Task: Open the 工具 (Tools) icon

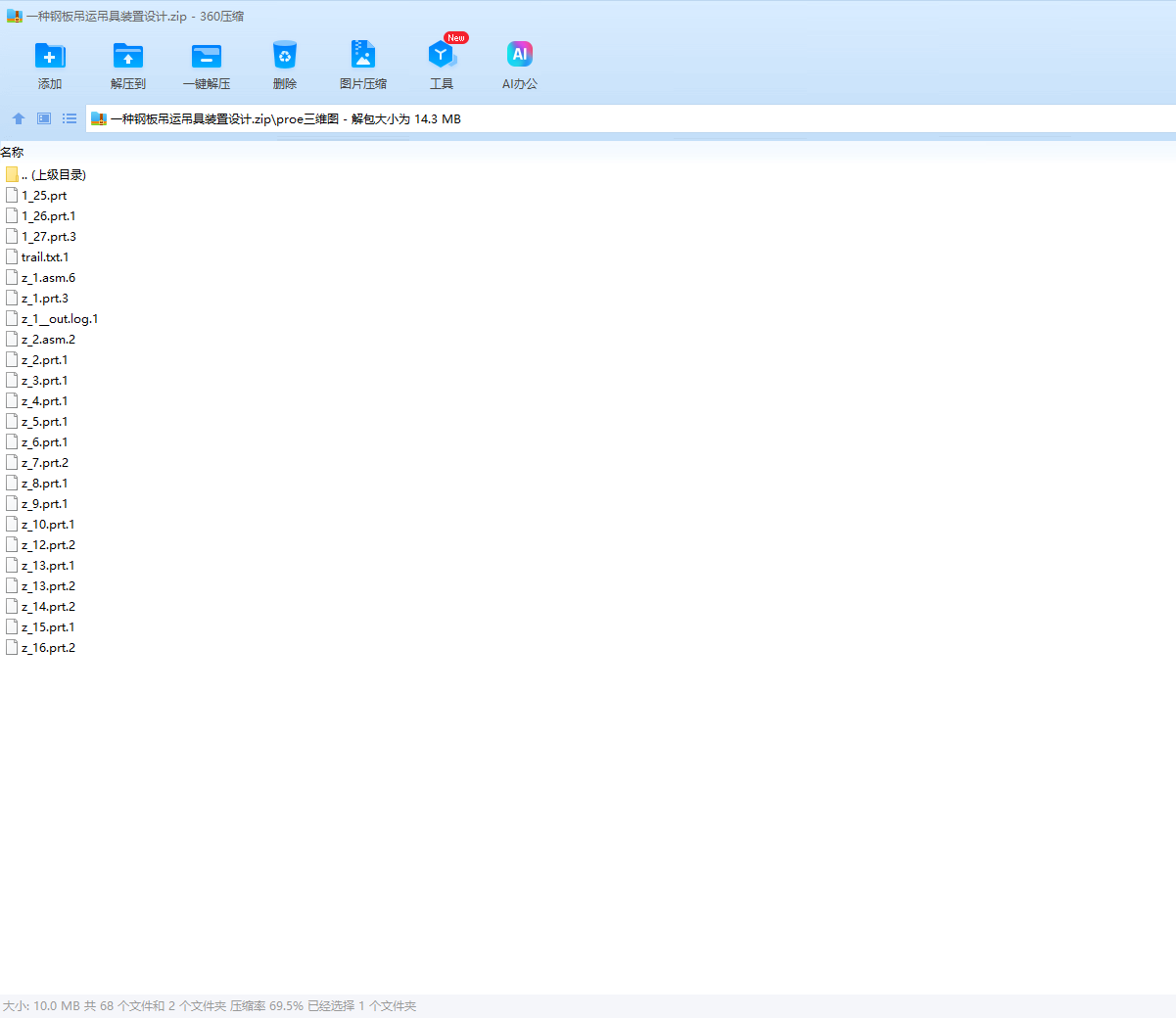Action: click(442, 55)
